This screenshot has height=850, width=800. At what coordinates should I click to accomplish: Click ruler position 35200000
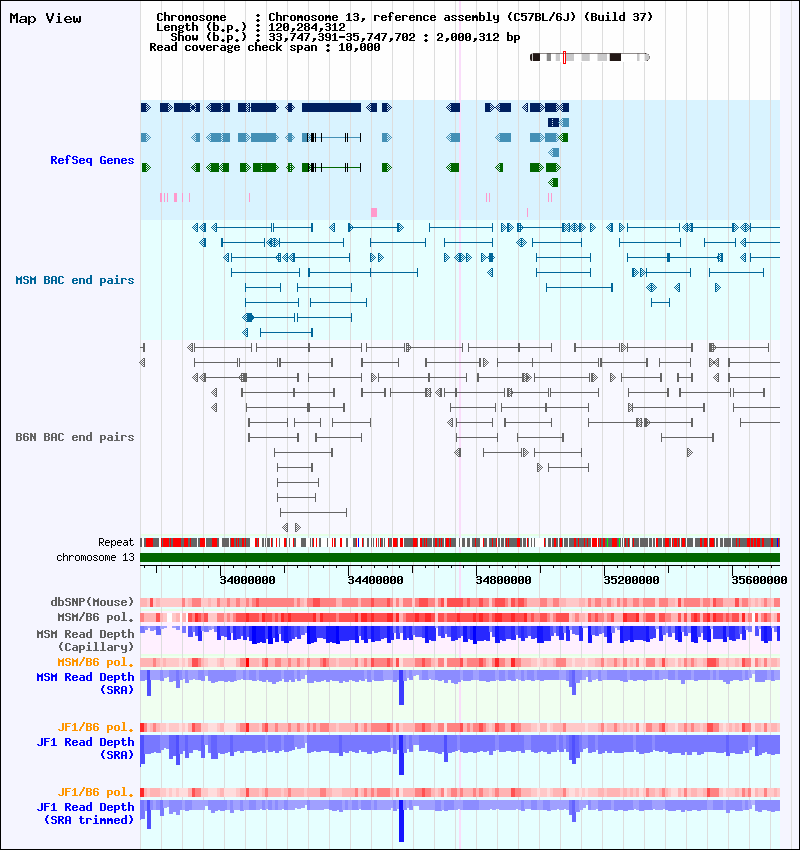click(x=631, y=580)
